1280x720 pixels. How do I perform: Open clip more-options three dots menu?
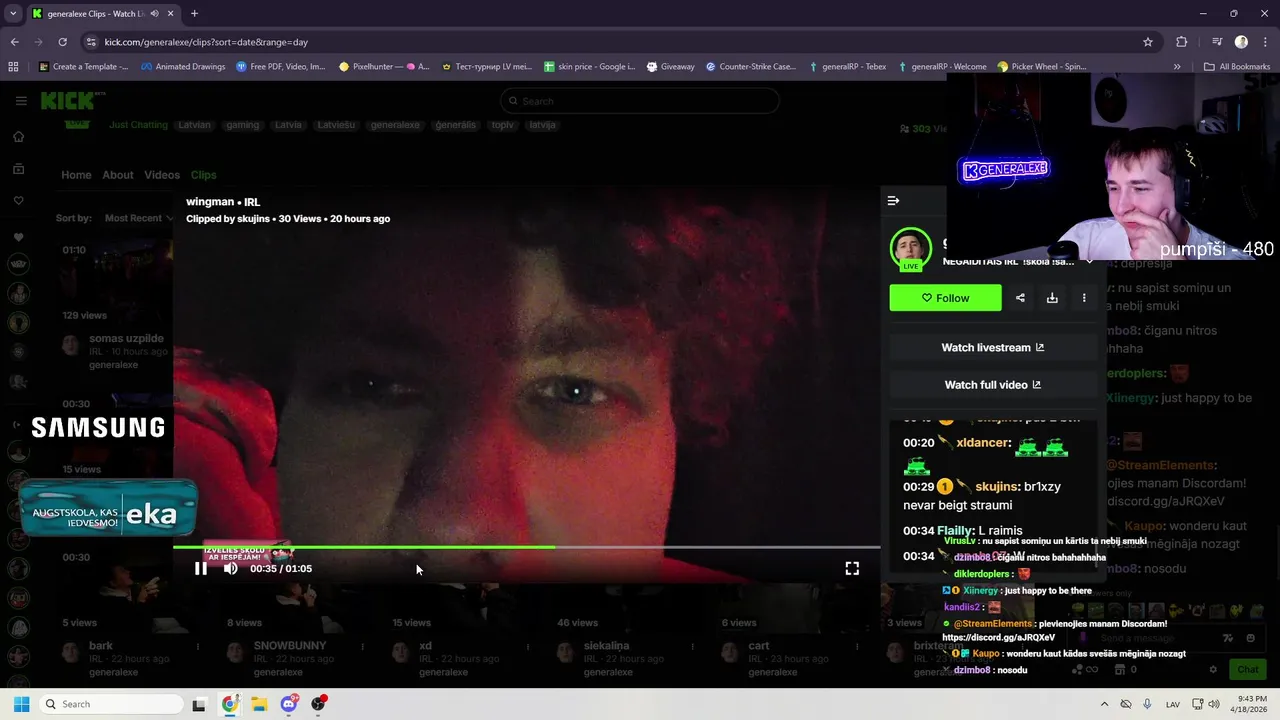(x=1084, y=298)
